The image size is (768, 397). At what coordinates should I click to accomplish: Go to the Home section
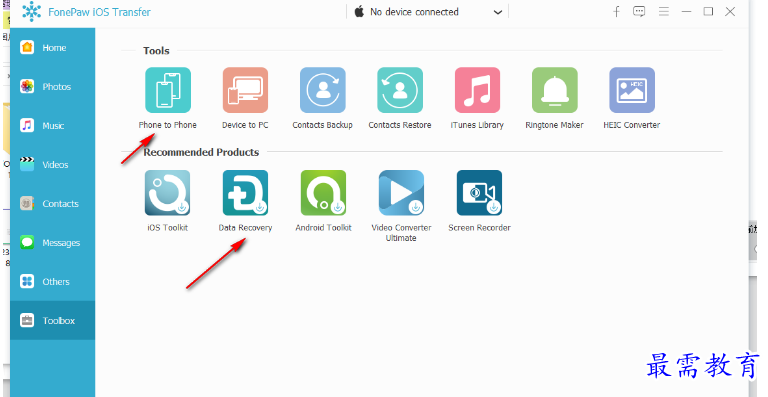[x=52, y=47]
